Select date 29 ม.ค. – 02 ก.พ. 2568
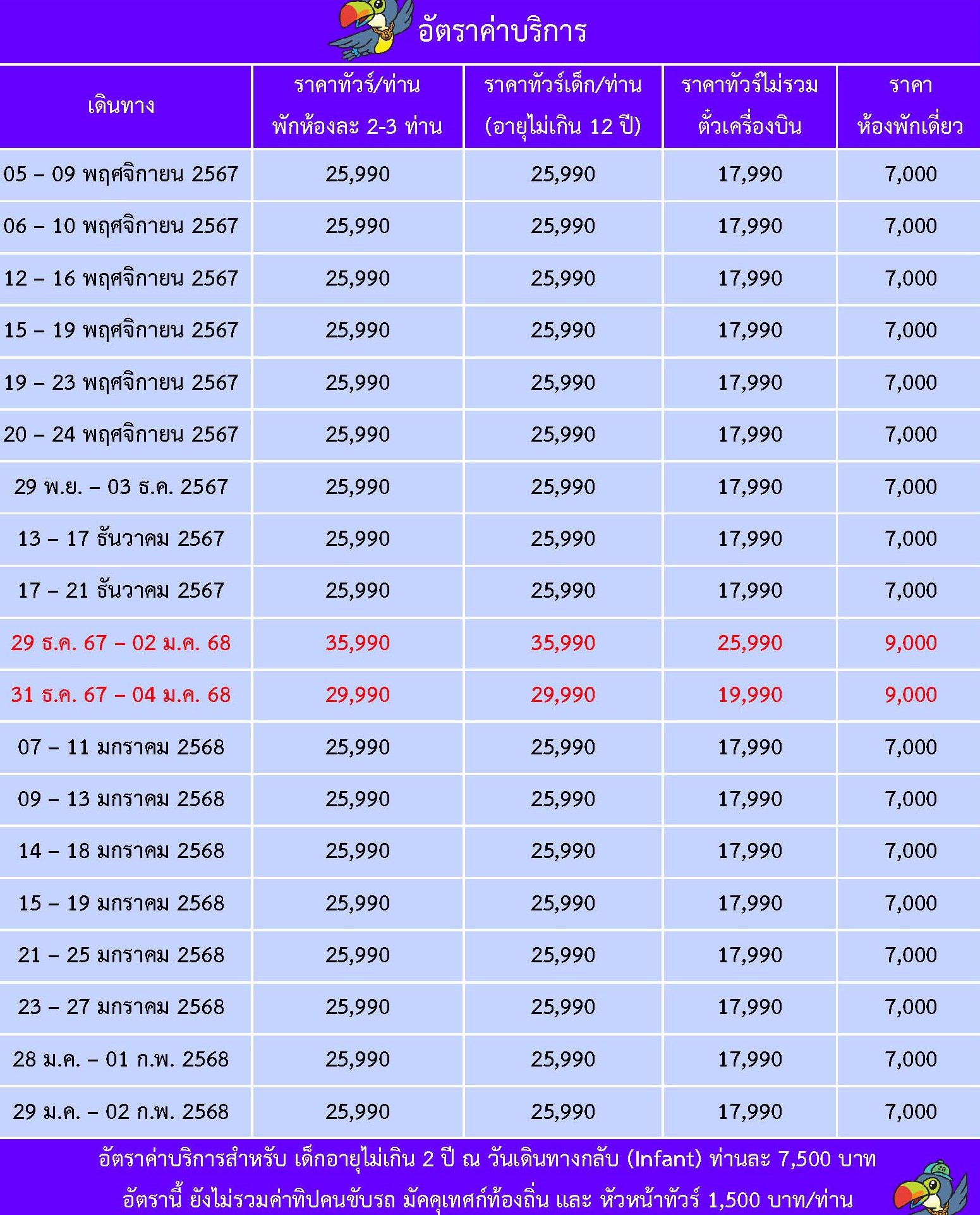Image resolution: width=980 pixels, height=1215 pixels. [121, 1111]
